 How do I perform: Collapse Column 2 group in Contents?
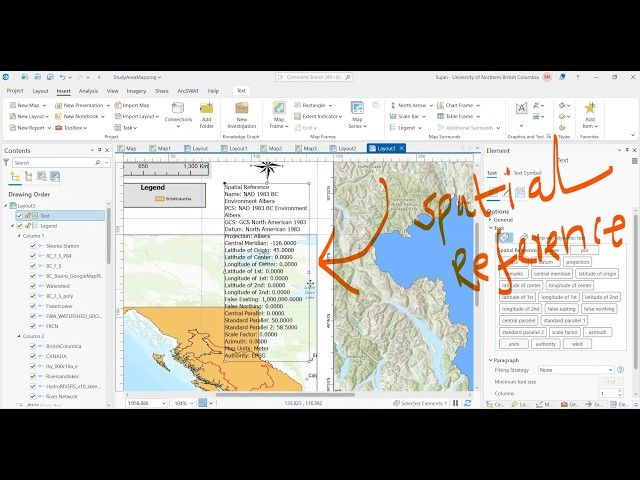coord(19,336)
